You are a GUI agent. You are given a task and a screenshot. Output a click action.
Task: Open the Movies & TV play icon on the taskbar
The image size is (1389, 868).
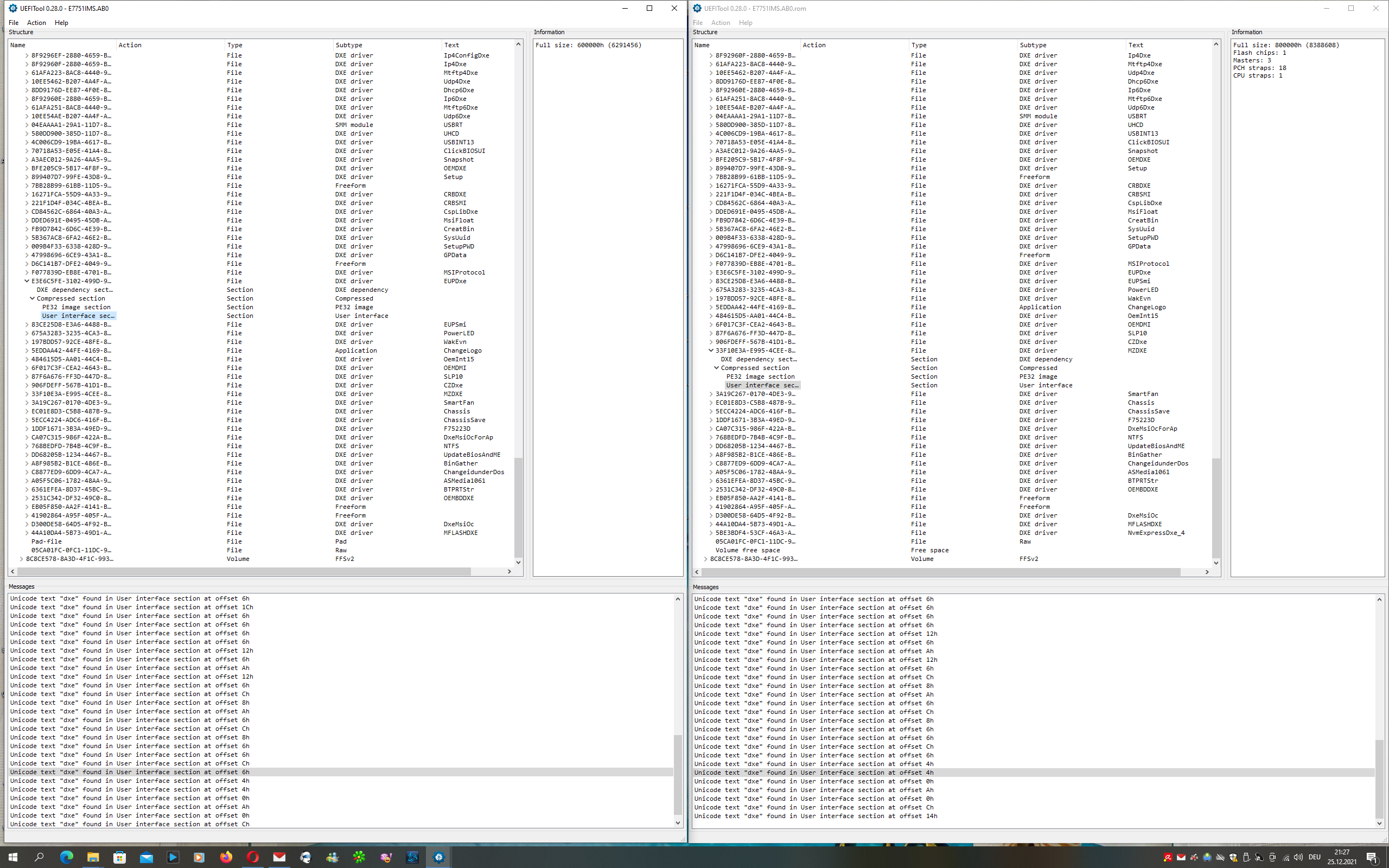pyautogui.click(x=173, y=857)
